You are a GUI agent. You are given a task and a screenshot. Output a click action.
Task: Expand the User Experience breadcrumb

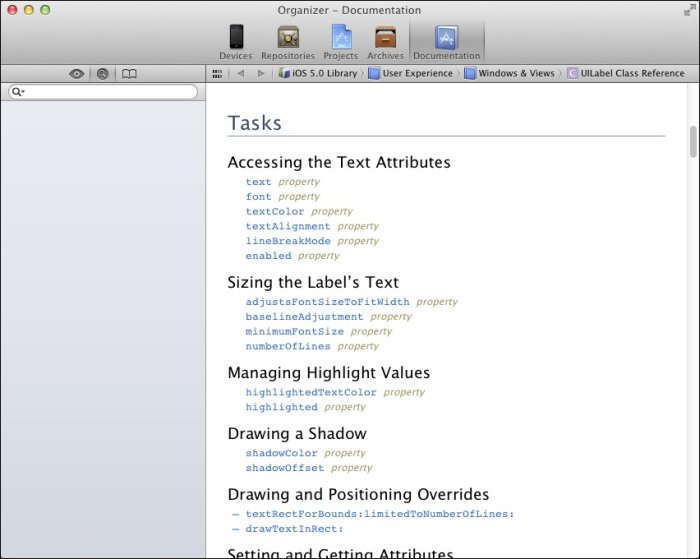pyautogui.click(x=410, y=73)
